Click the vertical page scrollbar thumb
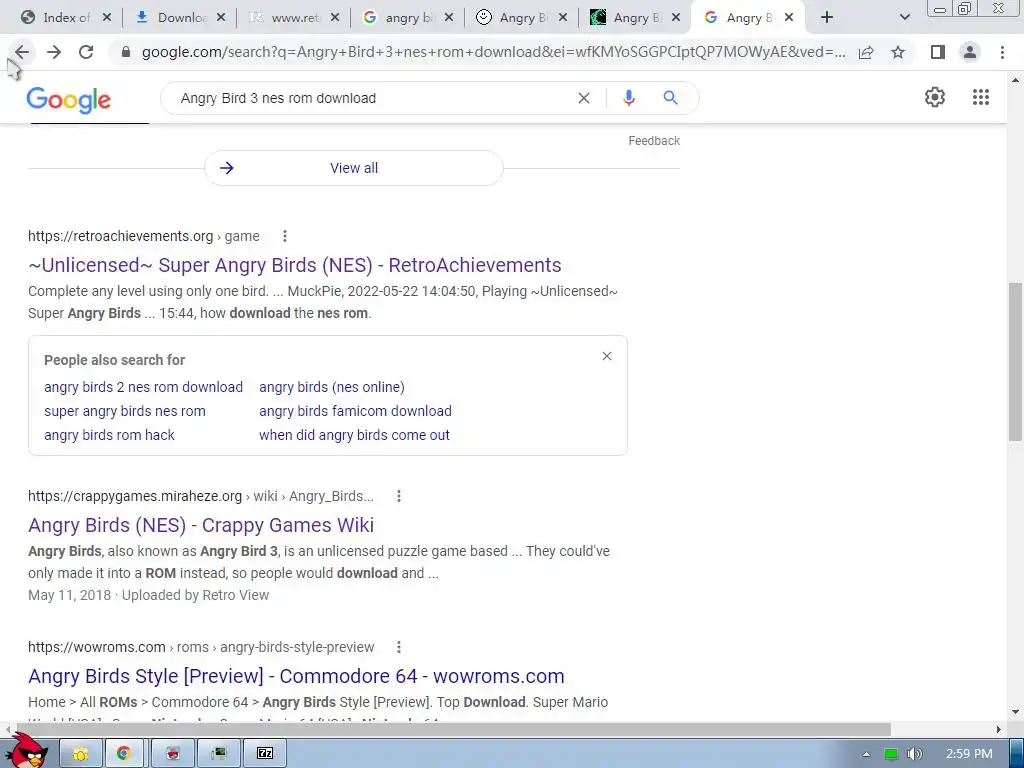Image resolution: width=1024 pixels, height=768 pixels. click(x=1015, y=361)
